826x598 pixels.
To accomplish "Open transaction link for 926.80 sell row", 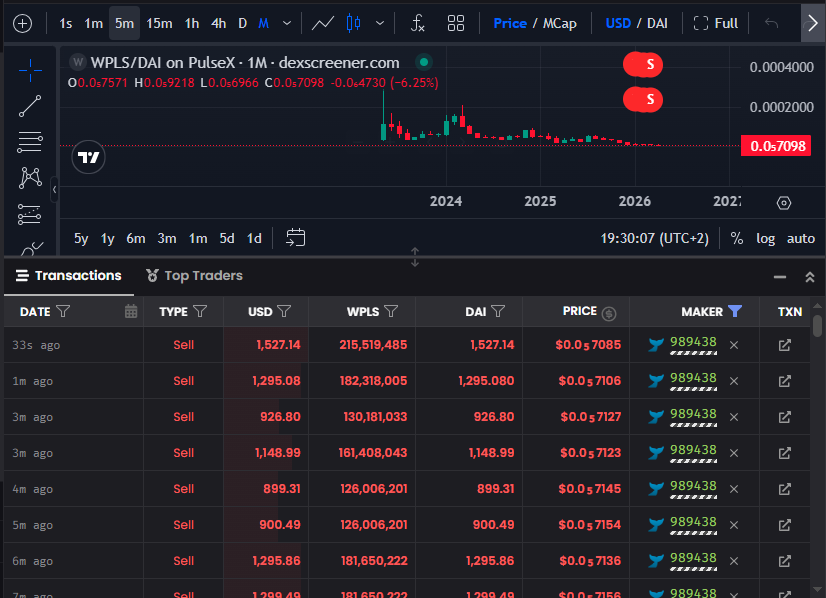I will 784,417.
